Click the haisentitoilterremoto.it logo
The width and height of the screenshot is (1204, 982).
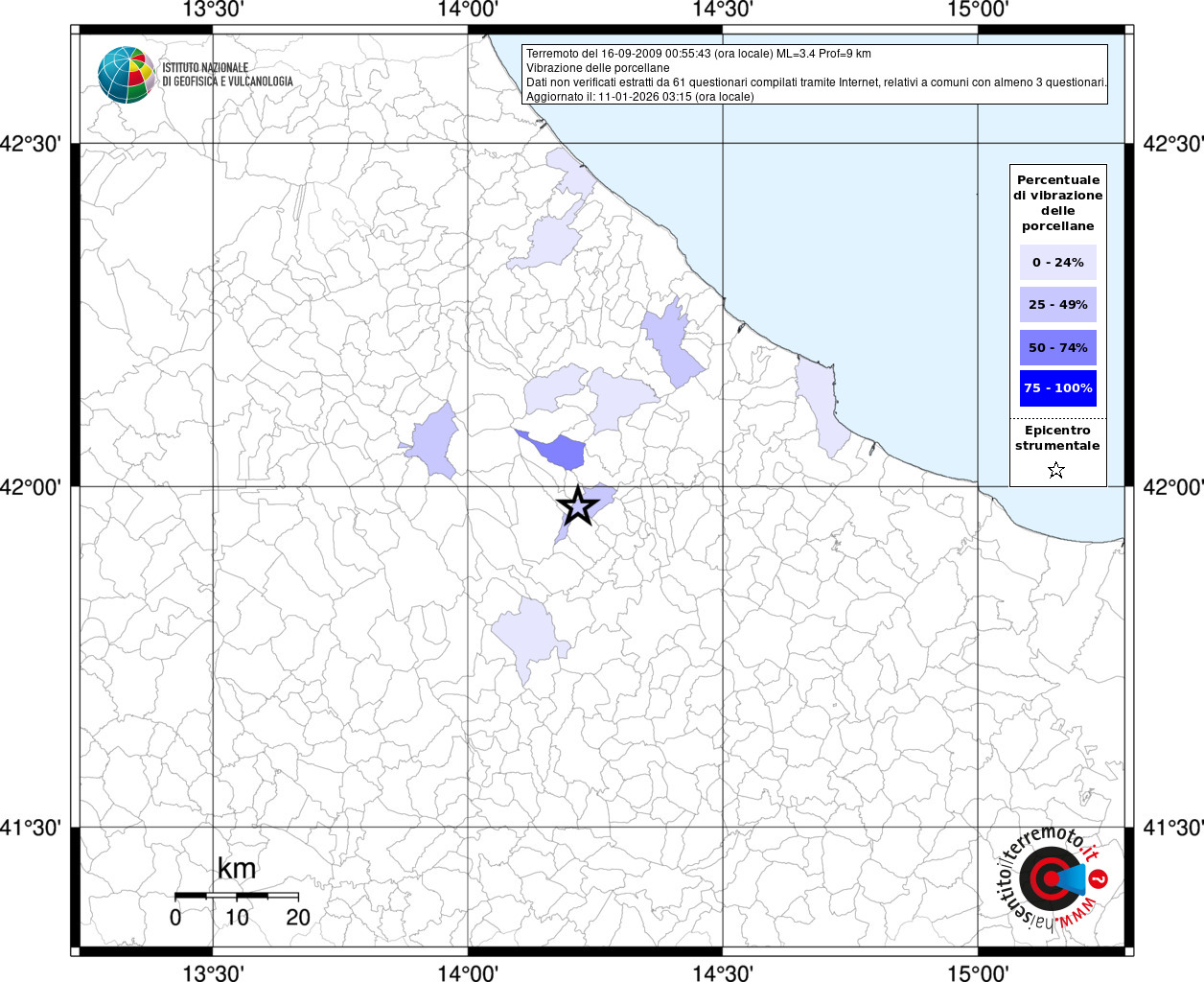point(1054,877)
